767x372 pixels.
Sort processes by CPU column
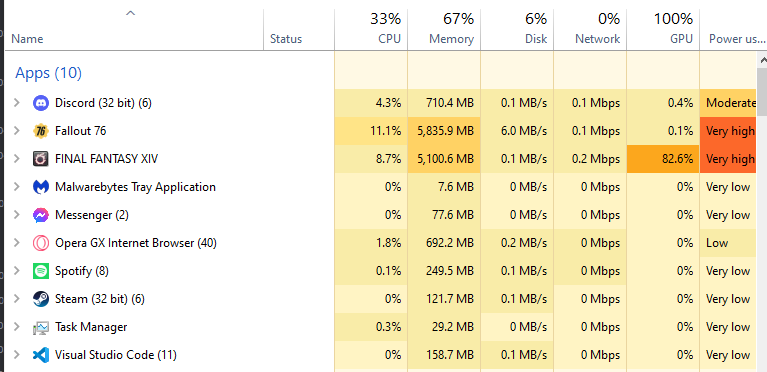pyautogui.click(x=371, y=29)
